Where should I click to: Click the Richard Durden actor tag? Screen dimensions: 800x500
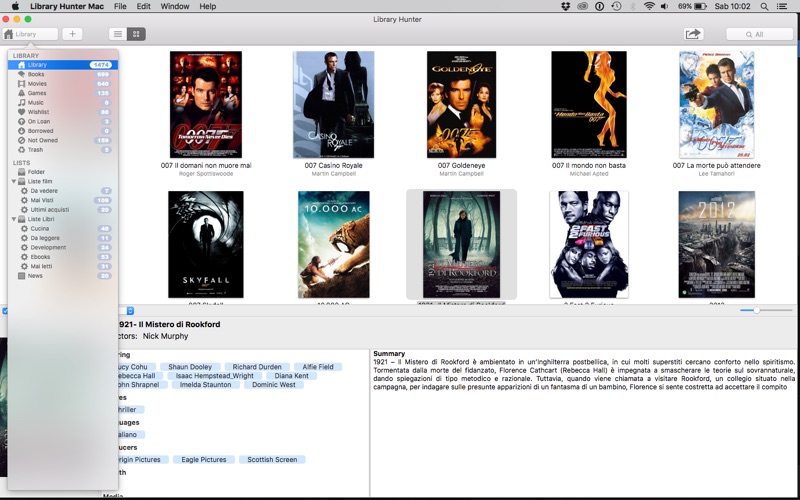pyautogui.click(x=257, y=367)
